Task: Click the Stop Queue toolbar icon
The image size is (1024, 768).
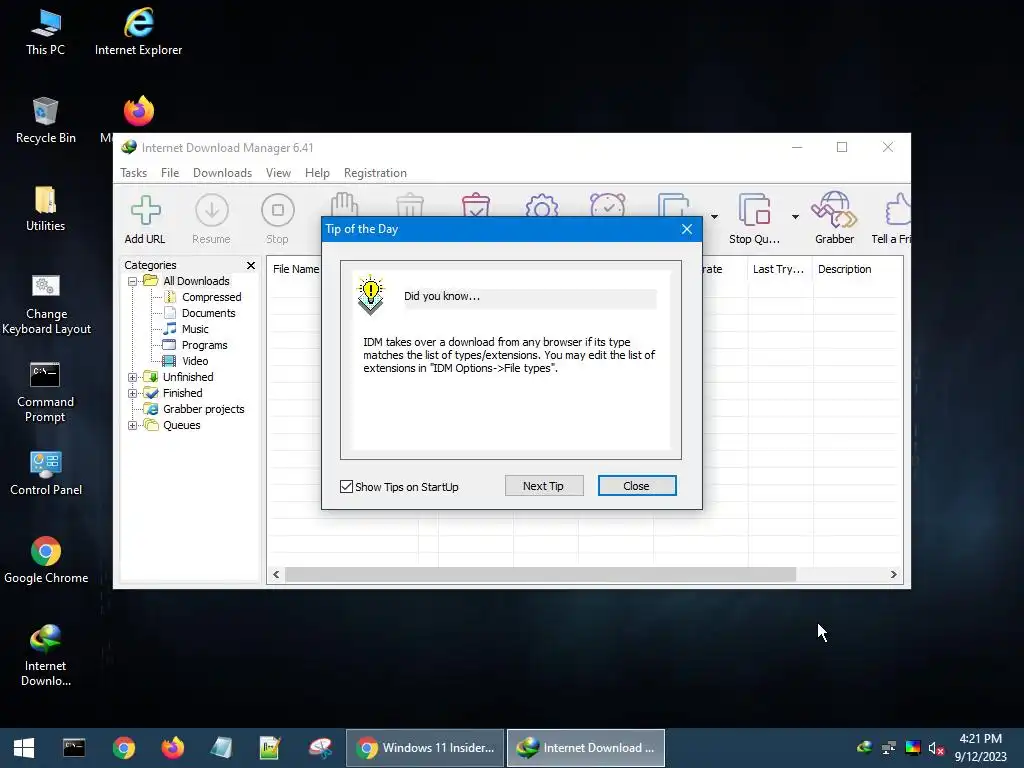Action: click(754, 219)
